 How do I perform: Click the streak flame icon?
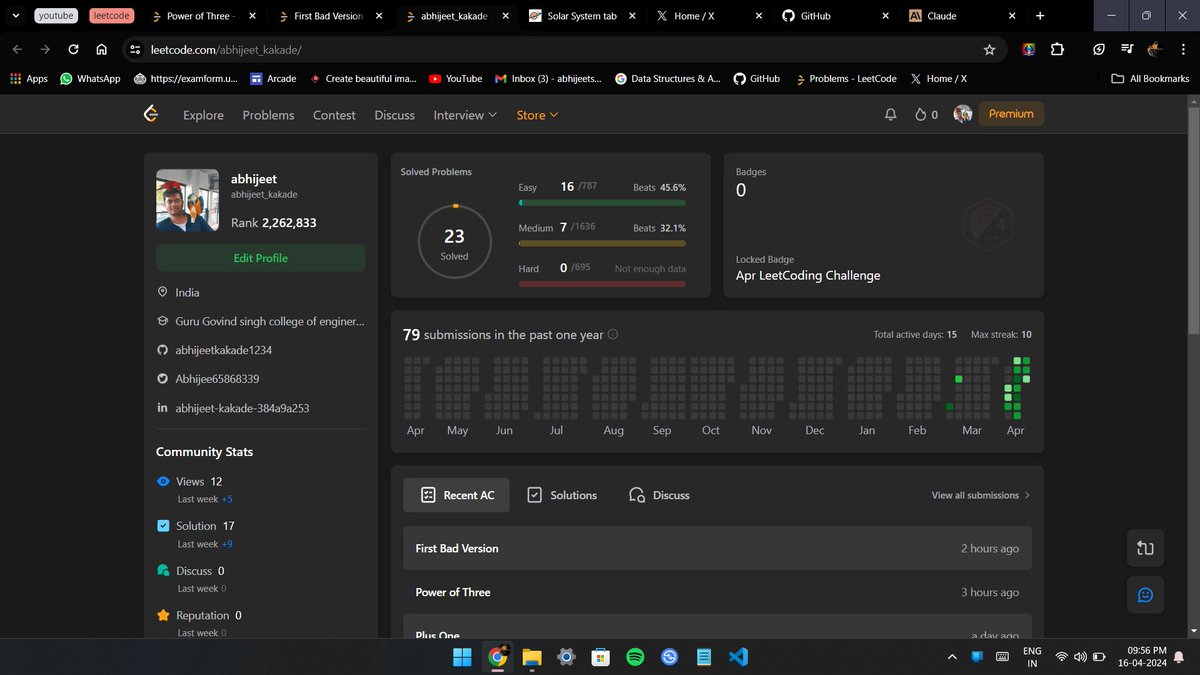(921, 115)
